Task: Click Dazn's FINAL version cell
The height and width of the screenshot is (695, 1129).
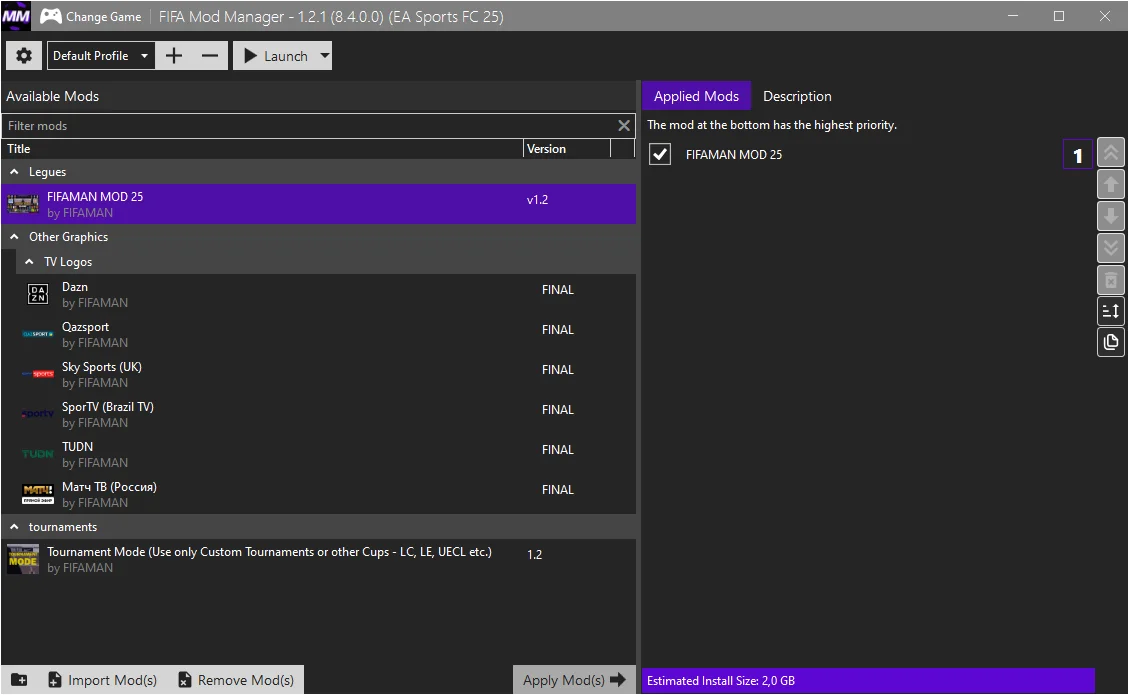Action: [557, 290]
